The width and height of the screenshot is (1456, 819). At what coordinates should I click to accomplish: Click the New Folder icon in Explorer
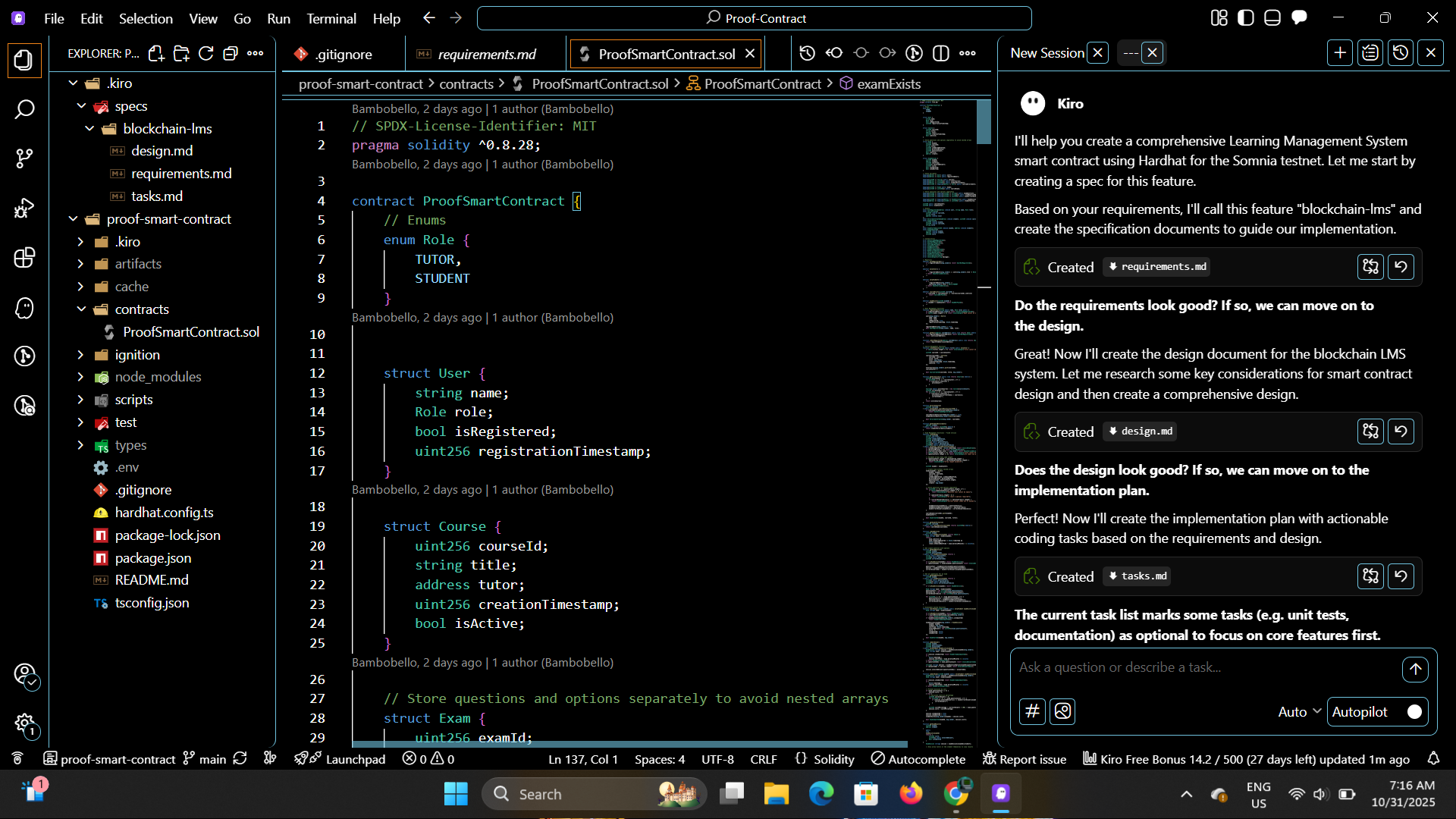(x=181, y=53)
